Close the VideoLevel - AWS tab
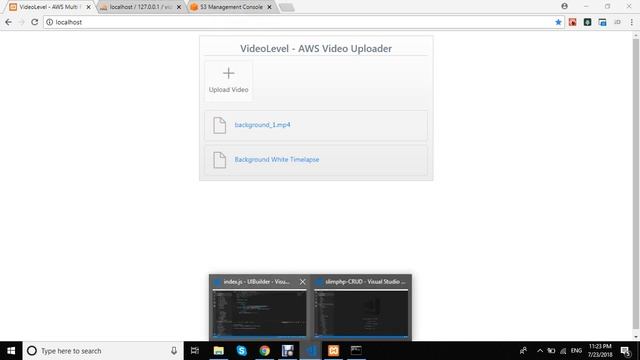Screen dimensions: 640x360 89,7
